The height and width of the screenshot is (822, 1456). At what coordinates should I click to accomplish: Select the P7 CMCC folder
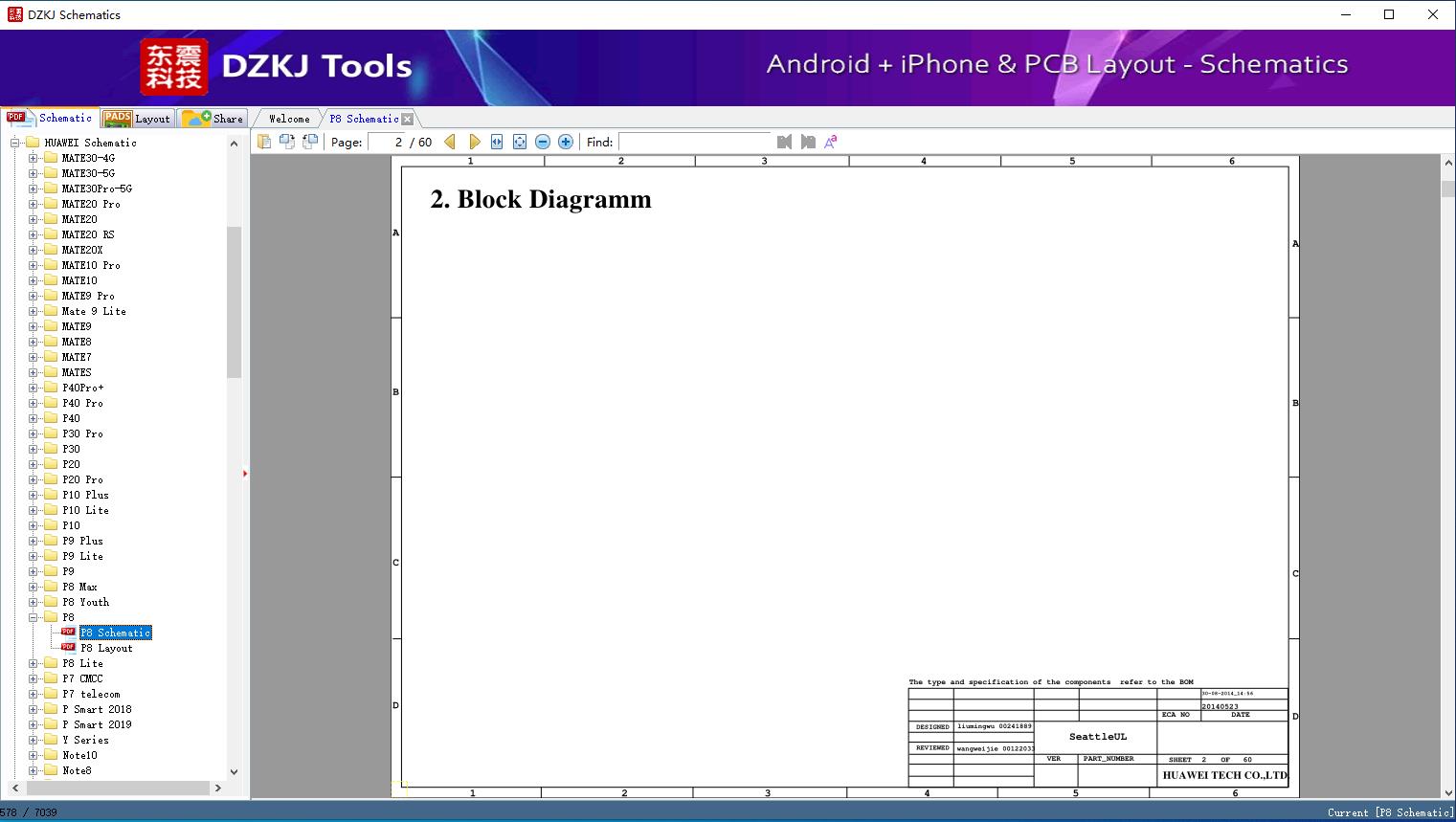pos(82,678)
